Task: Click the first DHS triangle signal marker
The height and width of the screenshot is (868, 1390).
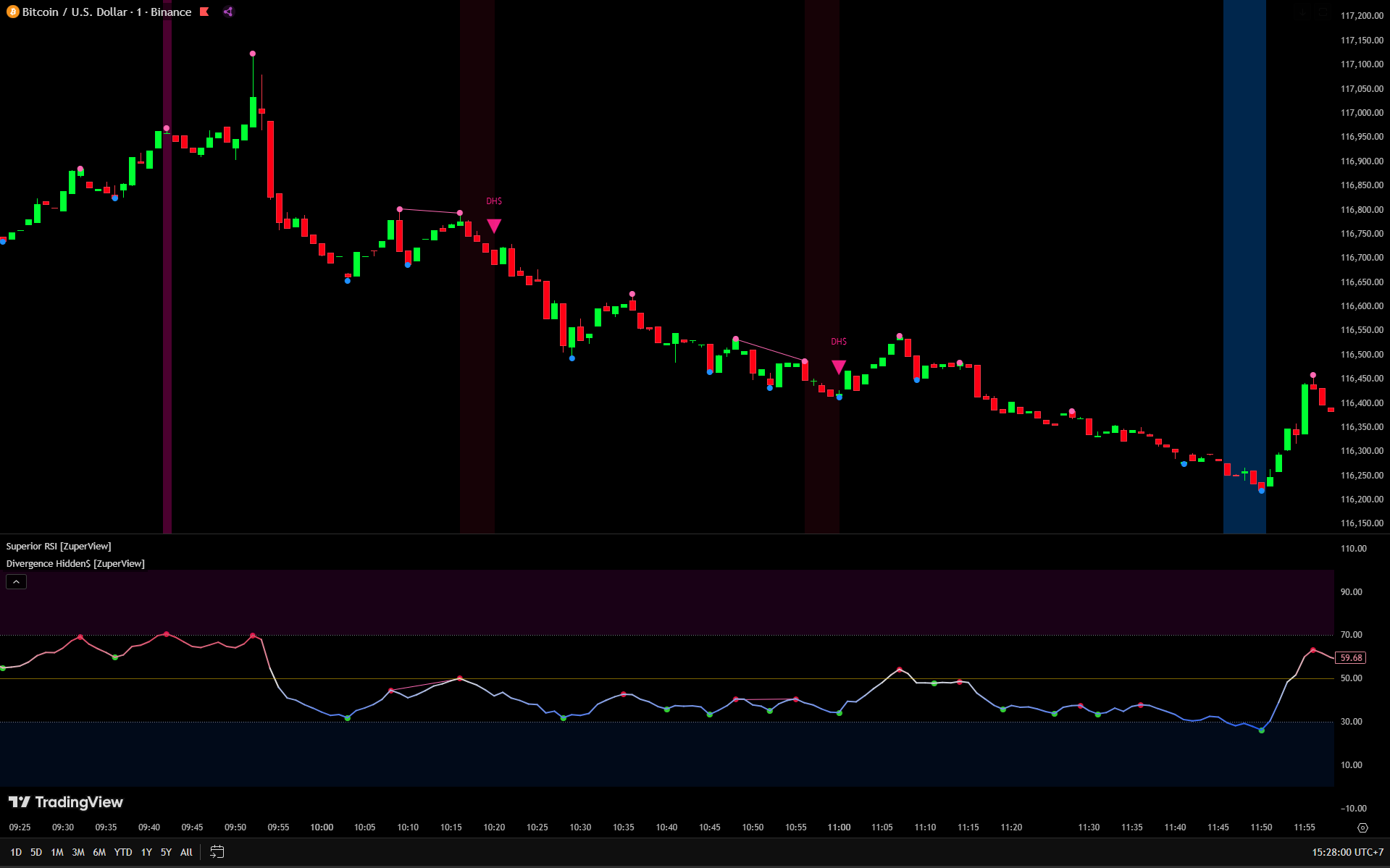Action: point(494,226)
